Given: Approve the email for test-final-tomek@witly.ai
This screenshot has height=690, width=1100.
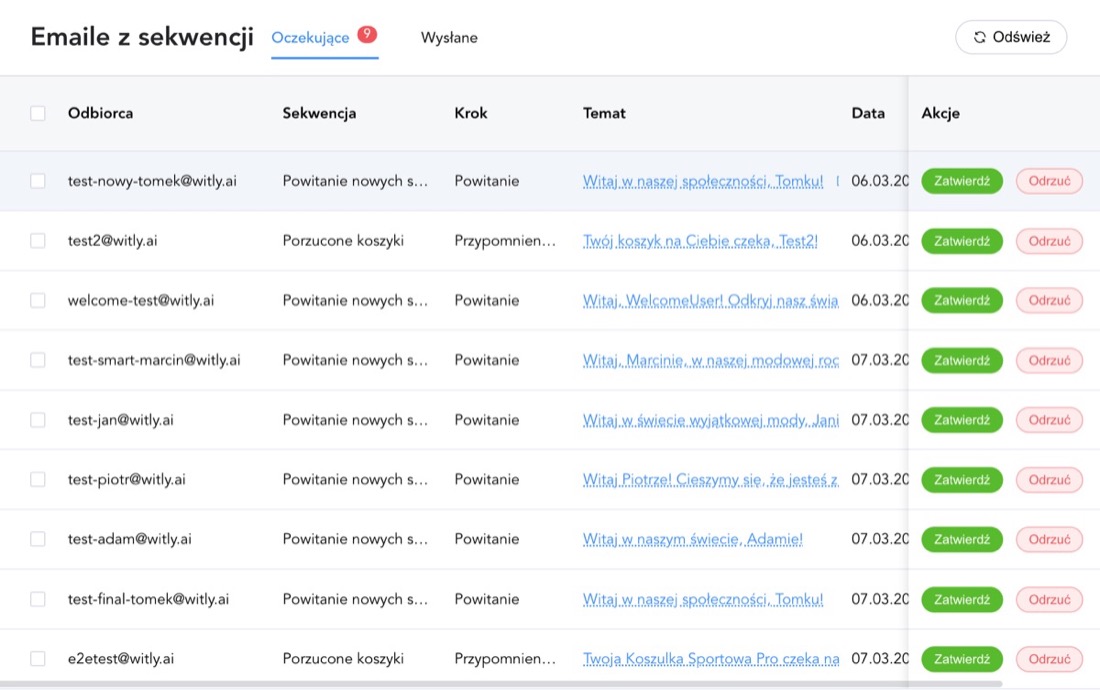Looking at the screenshot, I should [x=961, y=600].
